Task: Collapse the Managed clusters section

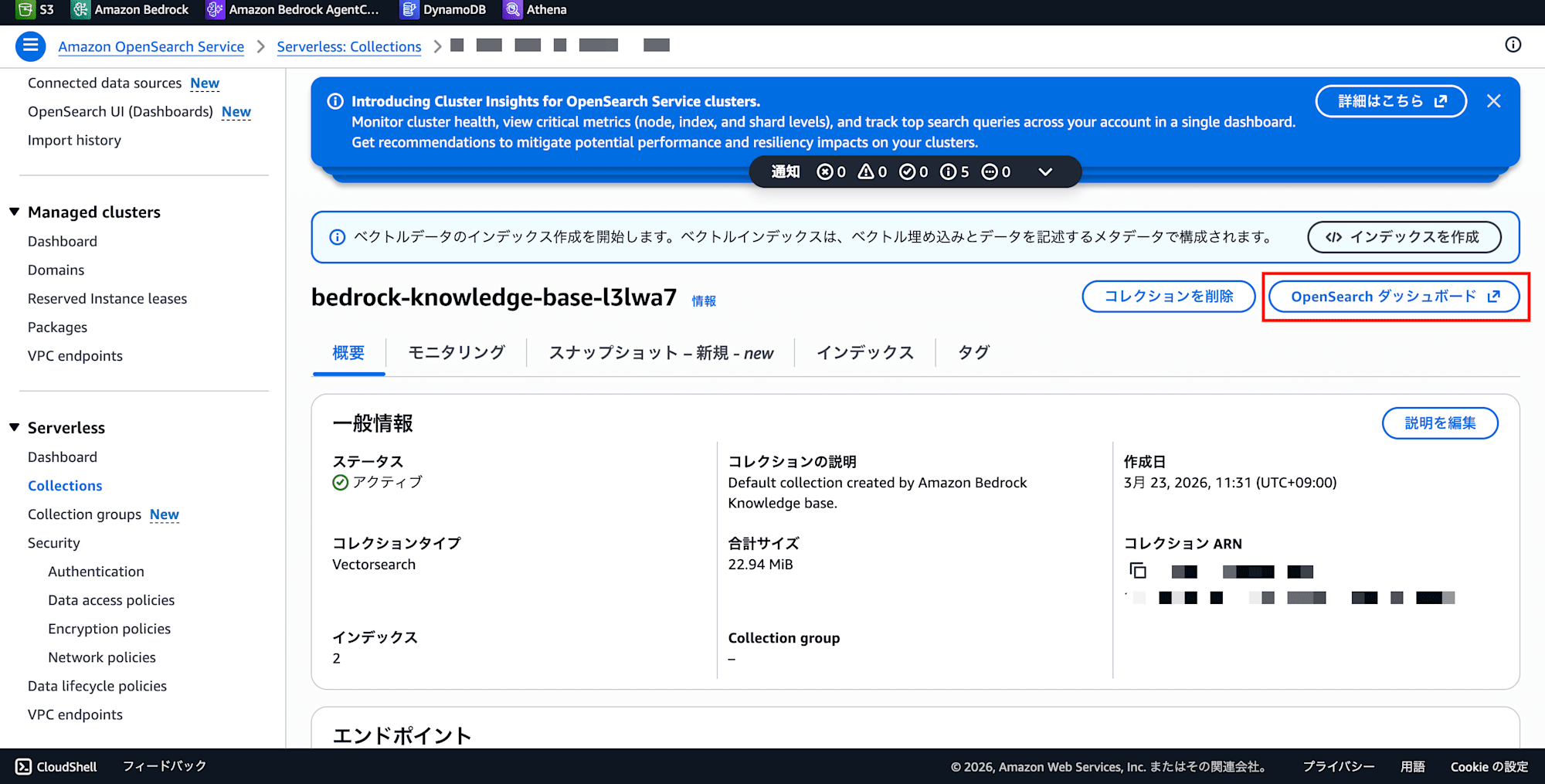Action: point(14,212)
